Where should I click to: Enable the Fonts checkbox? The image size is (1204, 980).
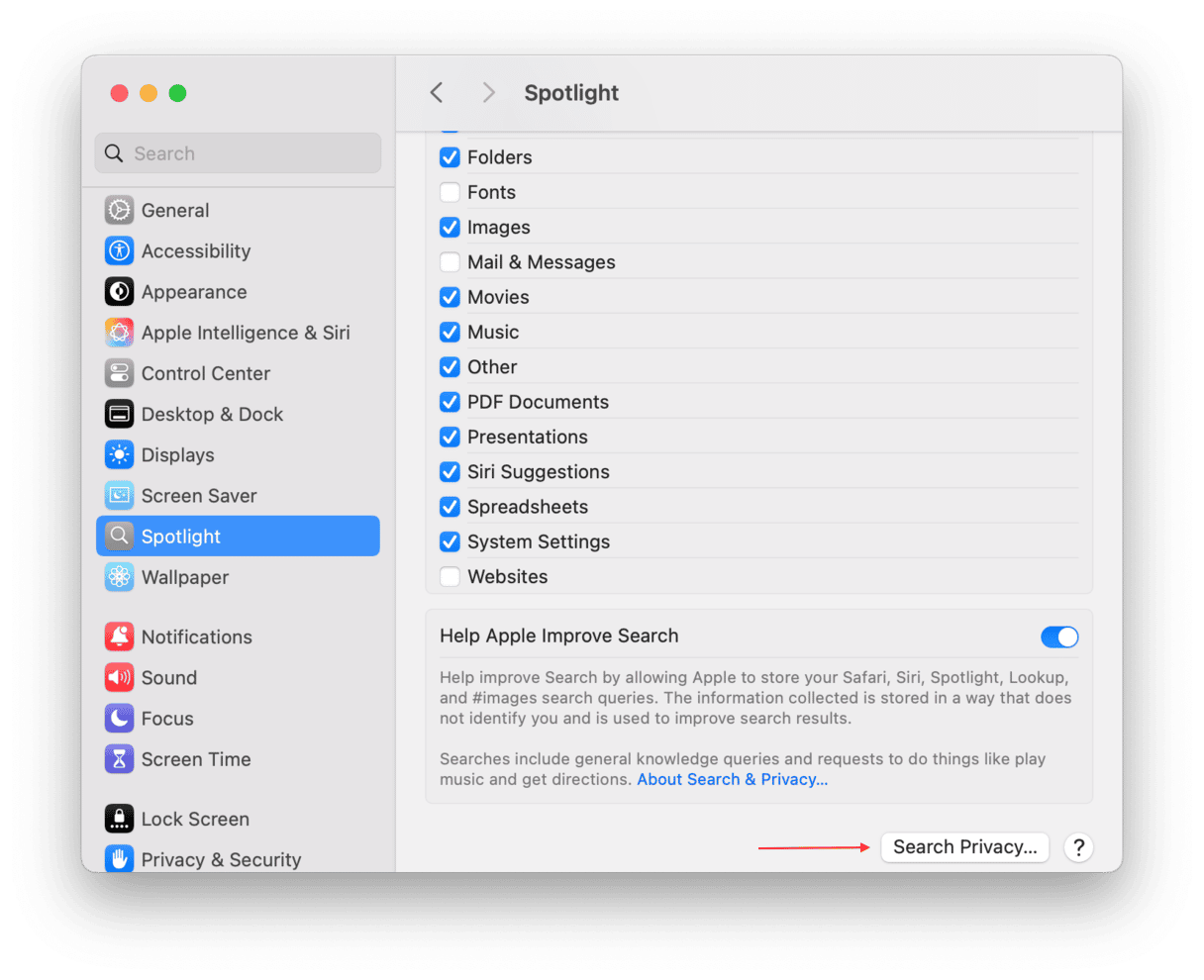[450, 192]
